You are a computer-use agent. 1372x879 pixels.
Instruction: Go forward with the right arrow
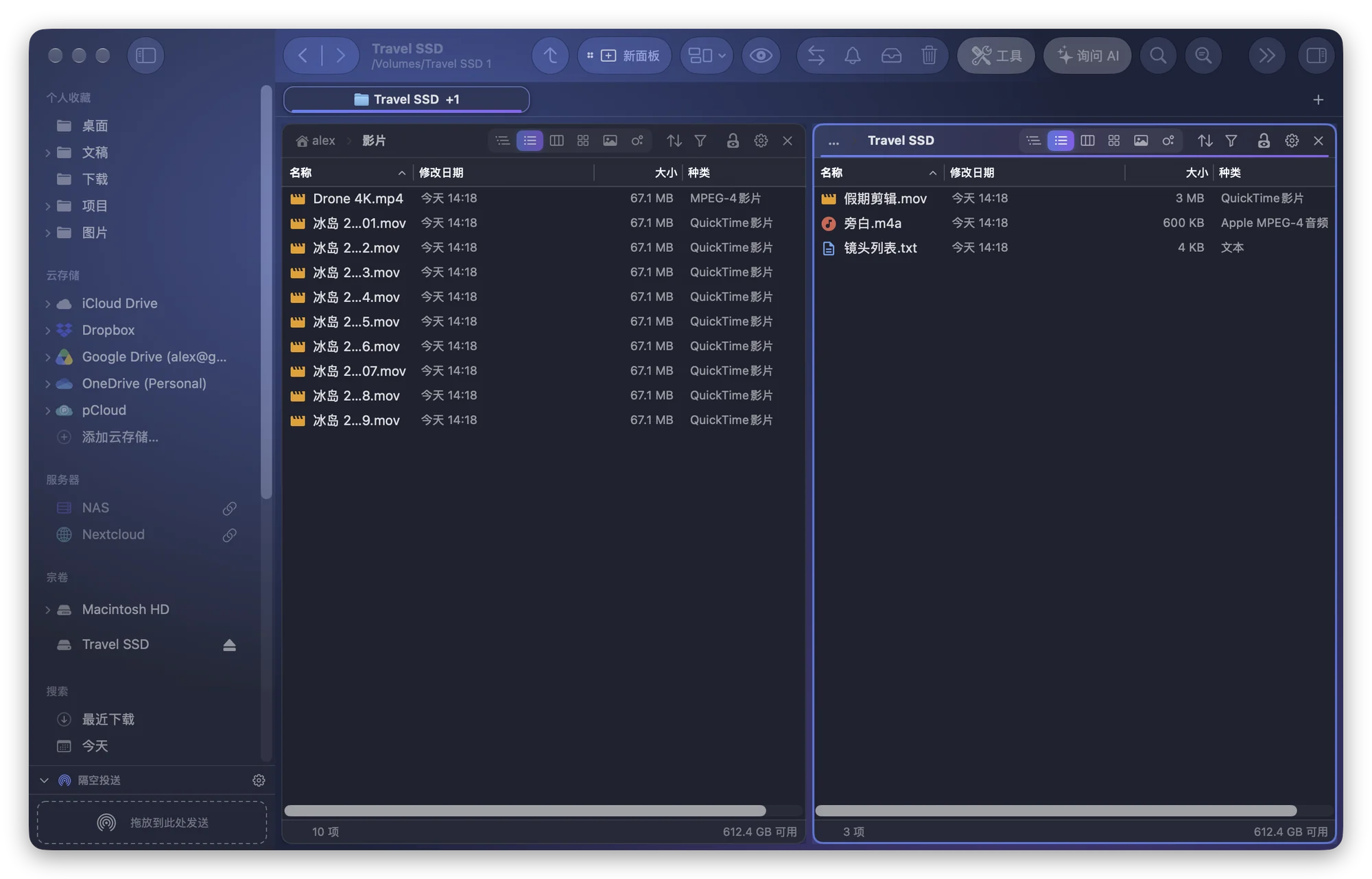point(340,56)
